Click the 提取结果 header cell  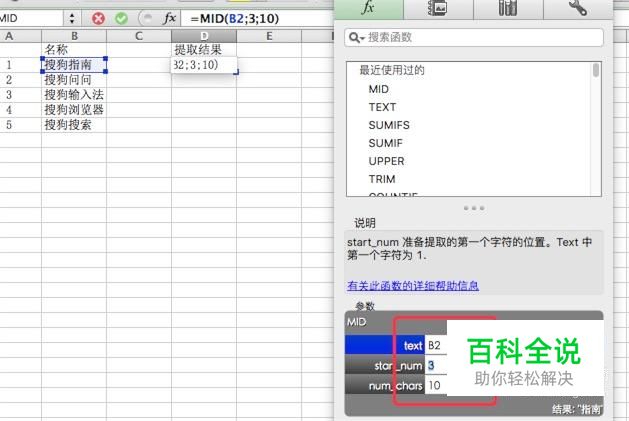pos(204,50)
